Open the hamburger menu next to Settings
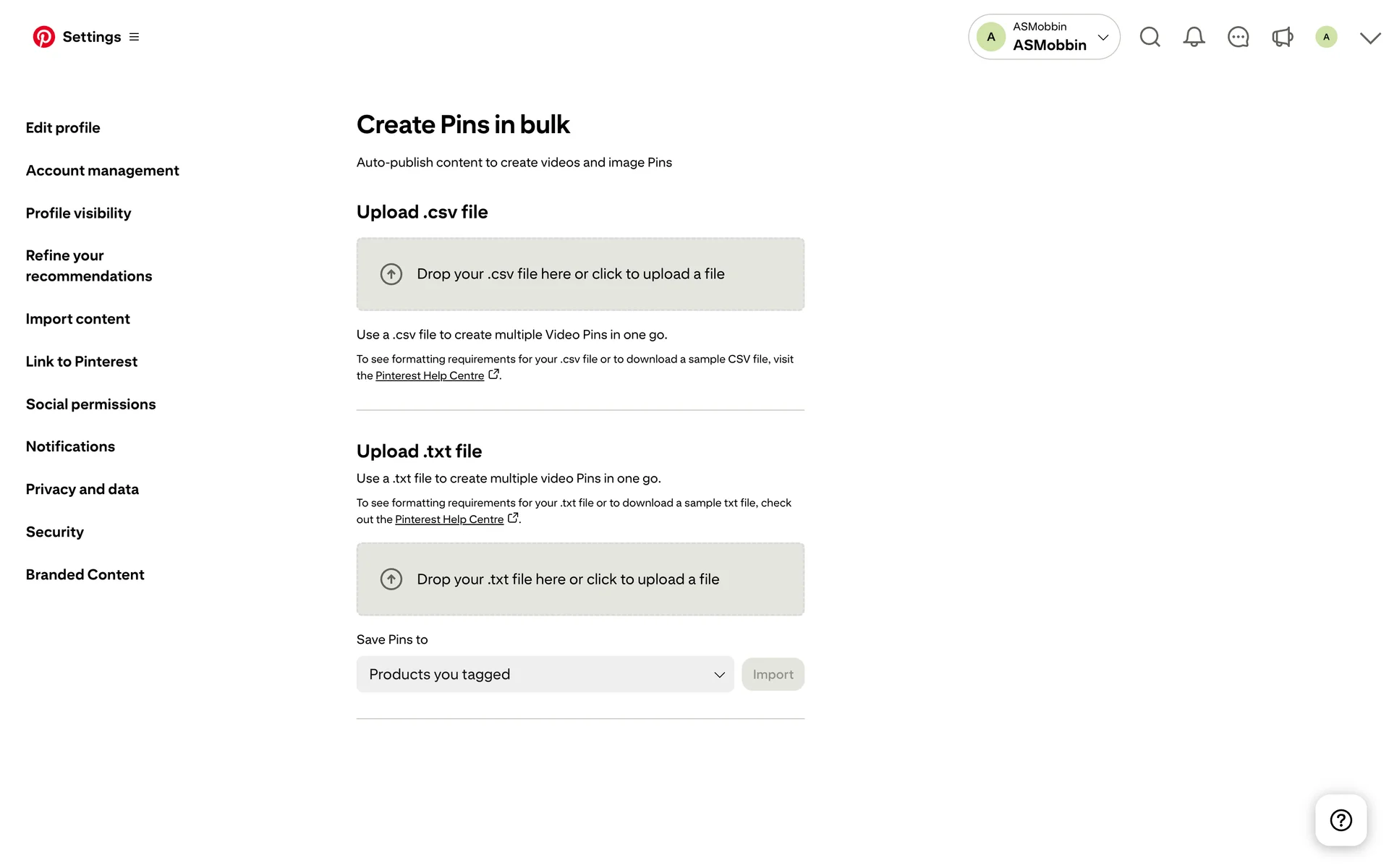1389x868 pixels. pyautogui.click(x=134, y=37)
